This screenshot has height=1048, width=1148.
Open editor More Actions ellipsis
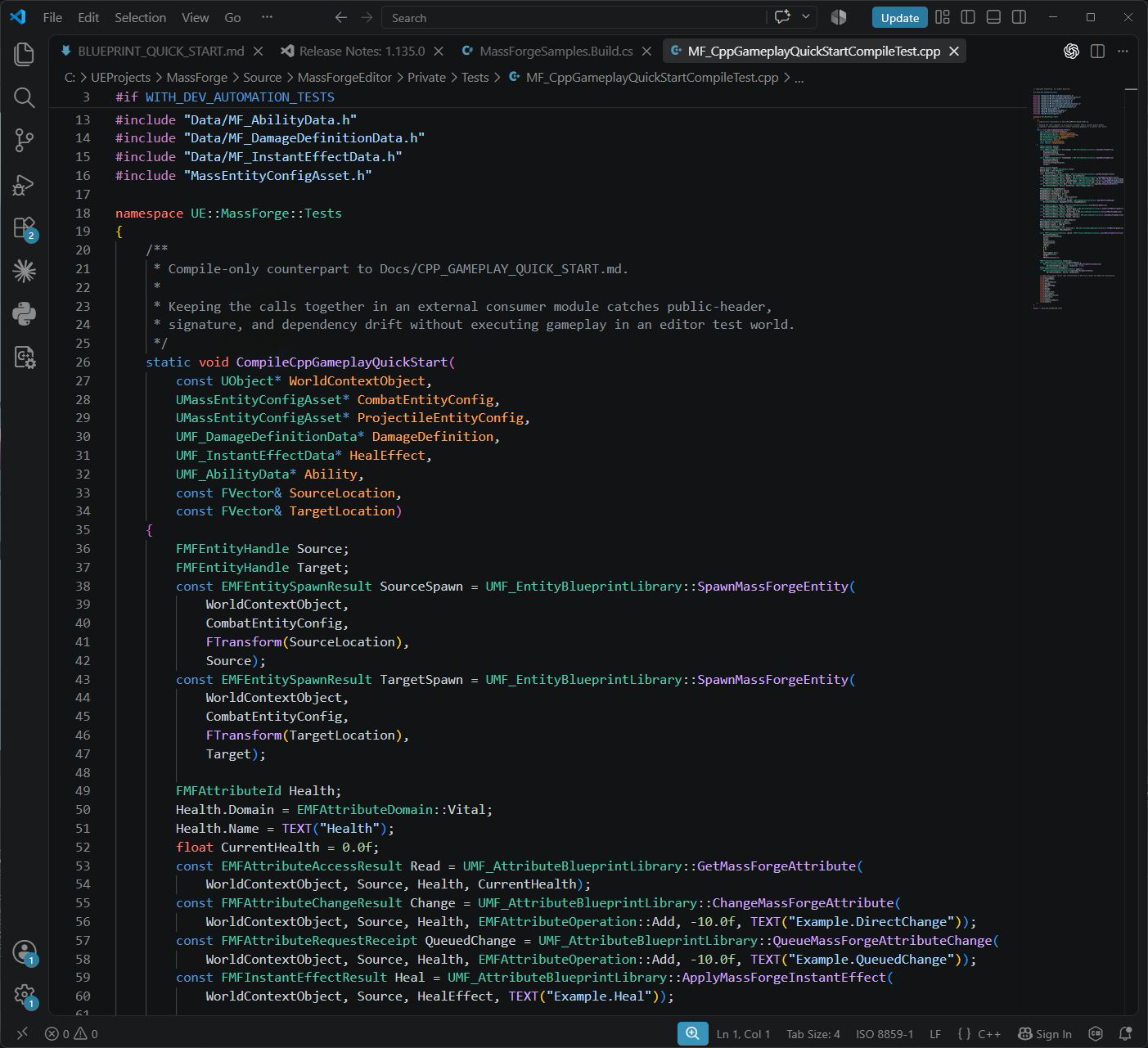(x=1123, y=51)
